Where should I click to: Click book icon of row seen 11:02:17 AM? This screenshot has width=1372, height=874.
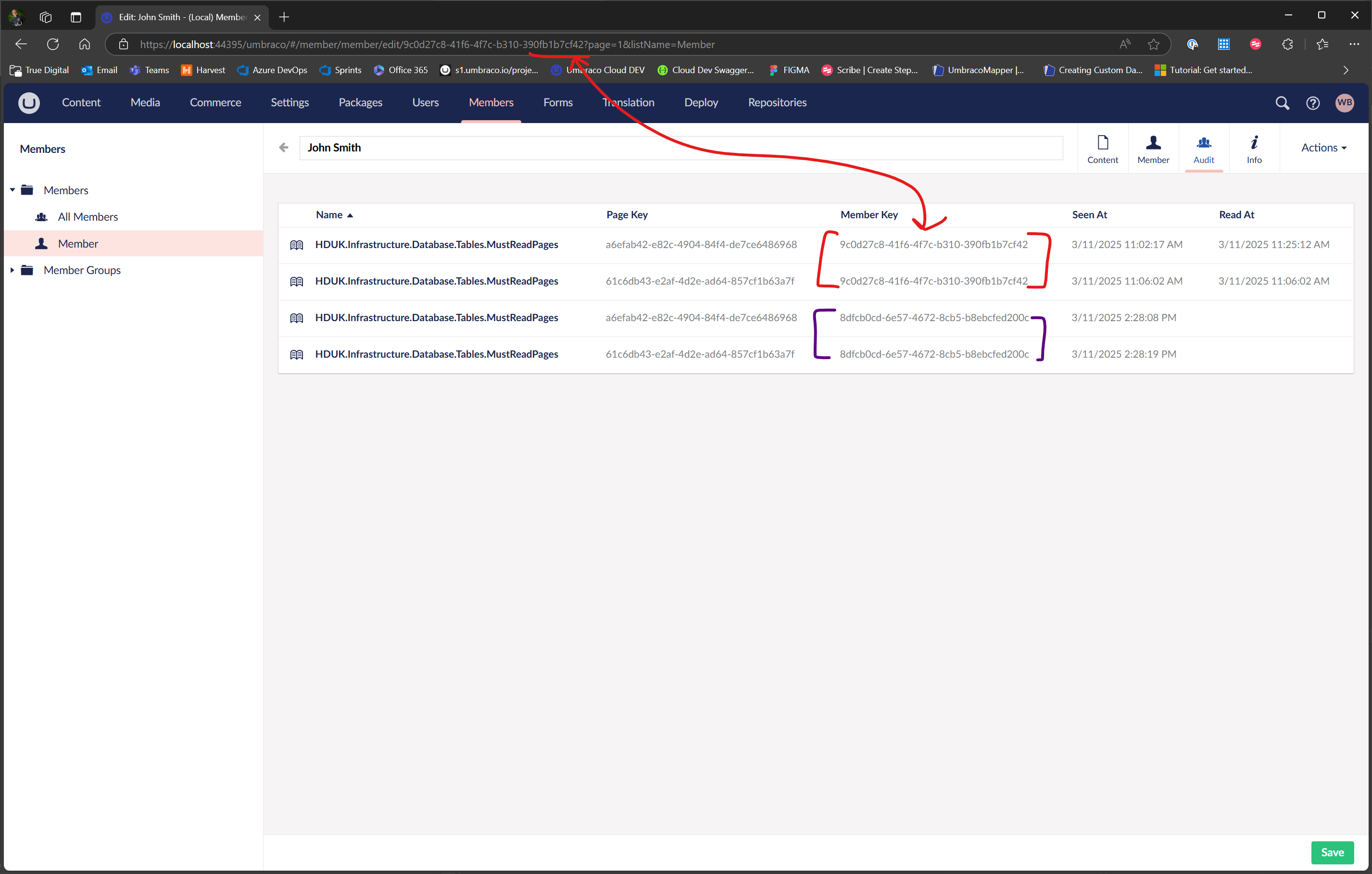296,245
